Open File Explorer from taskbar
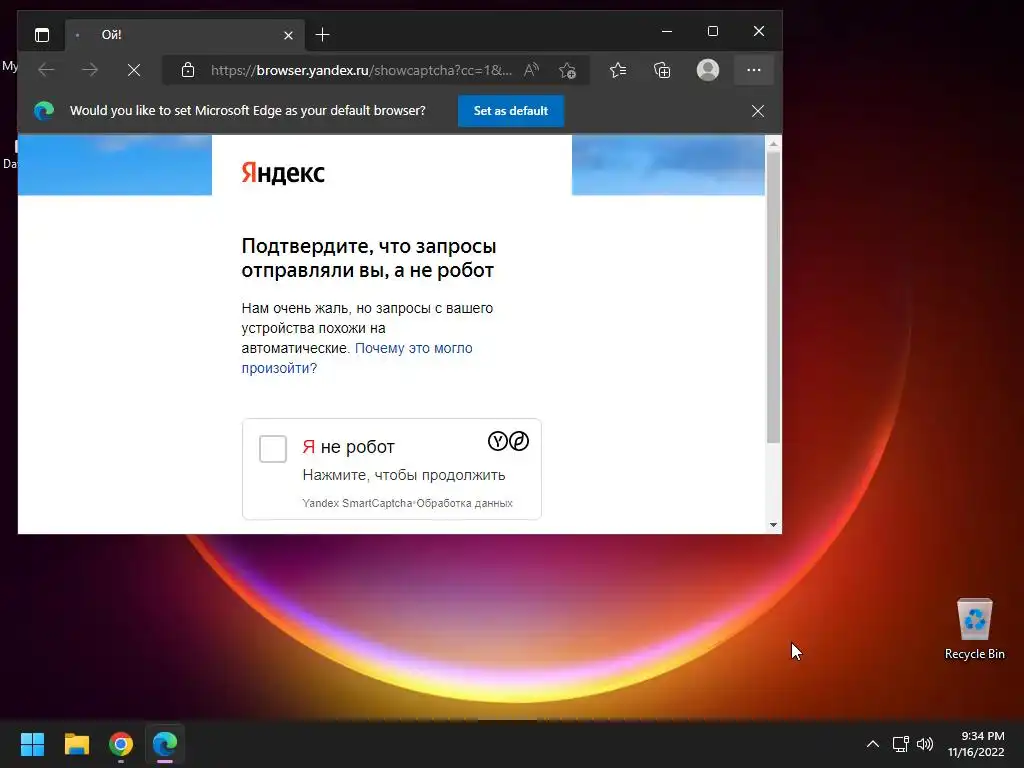This screenshot has height=768, width=1024. pos(76,744)
